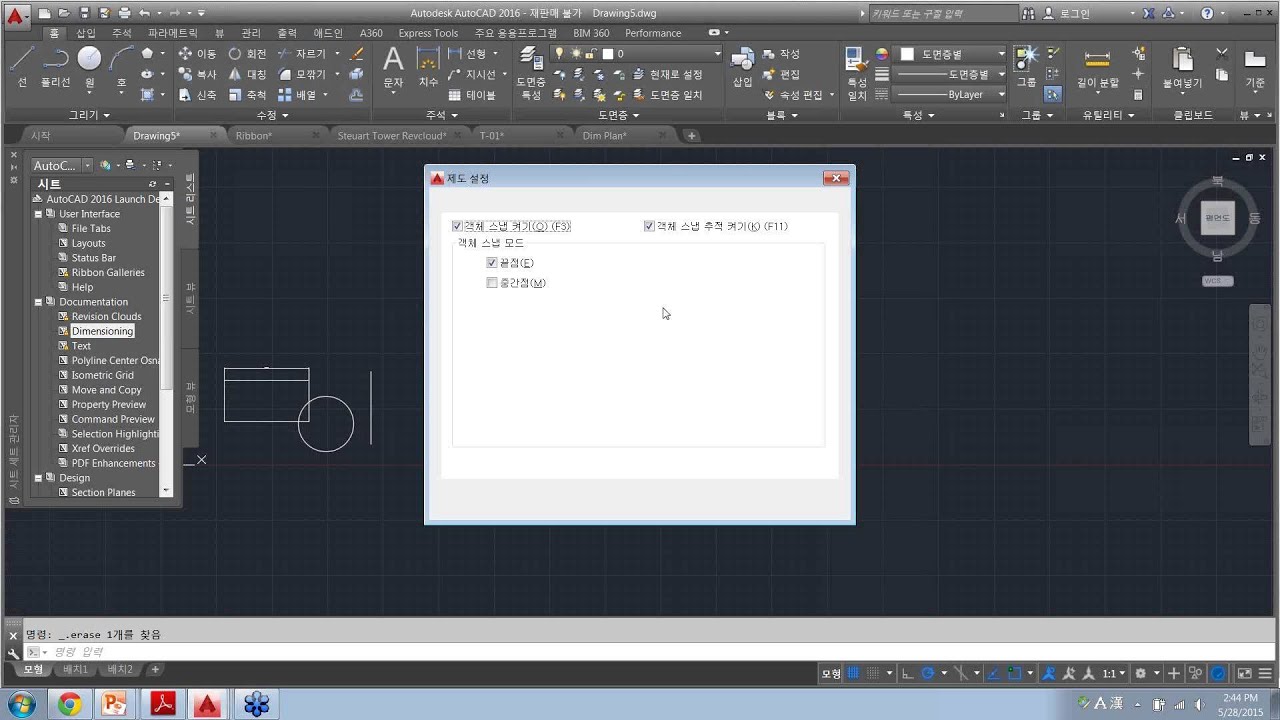Toggle 객체 스냅 켜기 (F3) checkbox
Viewport: 1280px width, 720px height.
(x=457, y=226)
